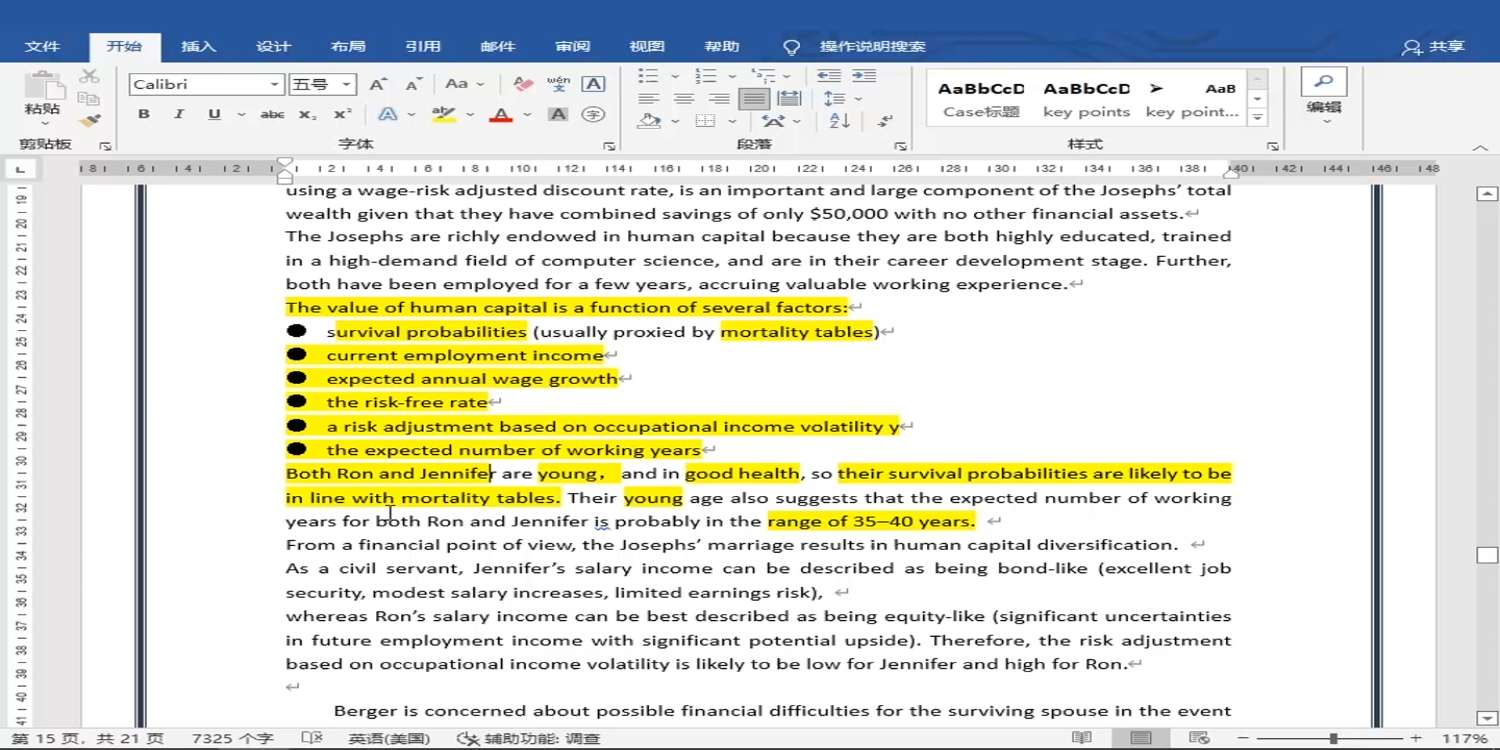Center align text
Viewport: 1500px width, 750px height.
pyautogui.click(x=684, y=99)
